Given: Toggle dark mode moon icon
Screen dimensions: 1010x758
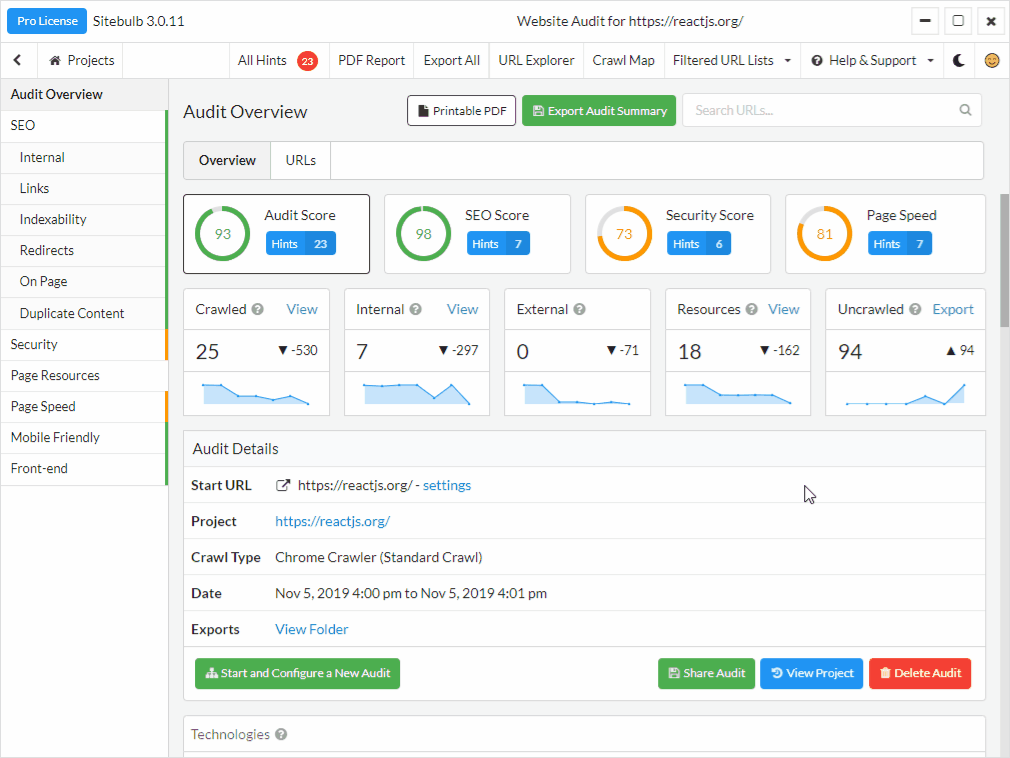Looking at the screenshot, I should [x=959, y=60].
